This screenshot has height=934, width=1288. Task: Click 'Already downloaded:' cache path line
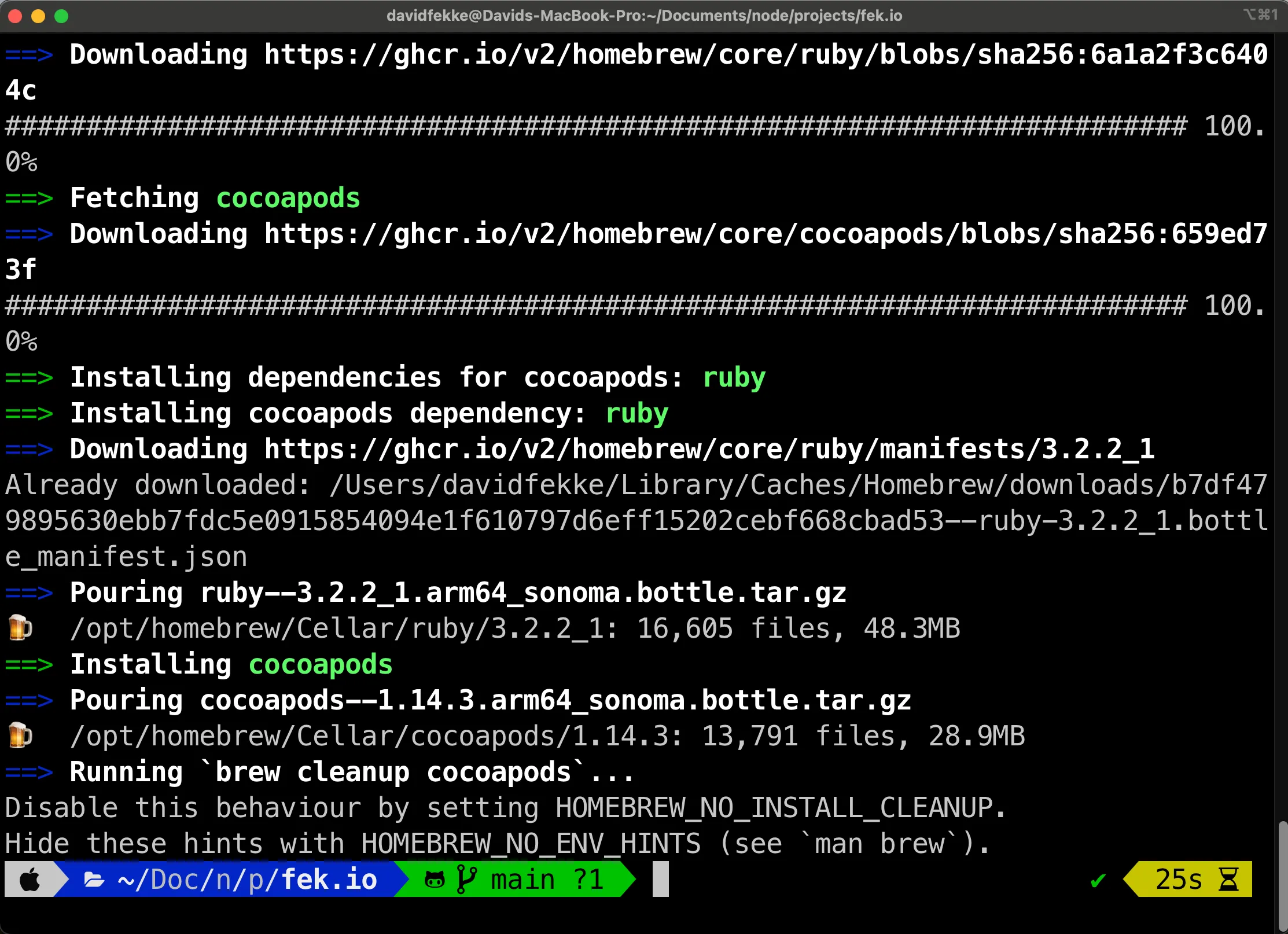tap(636, 486)
